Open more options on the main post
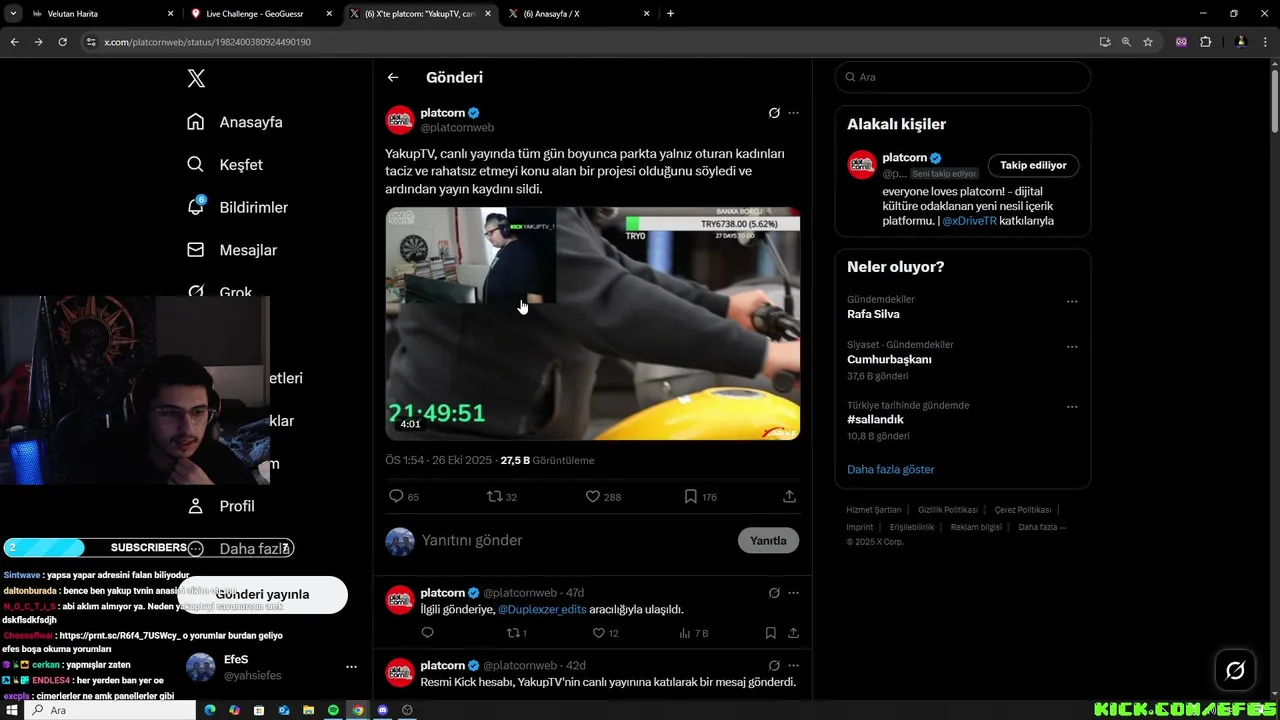The image size is (1280, 720). 793,113
